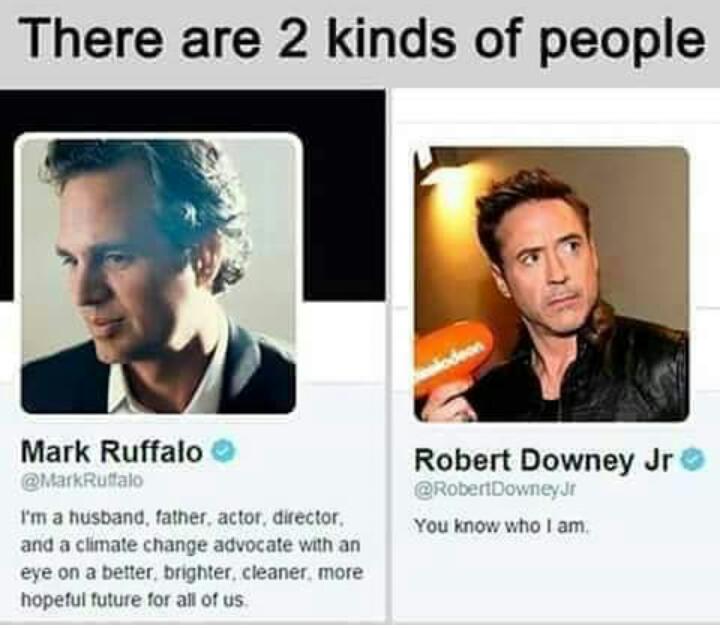720x628 pixels.
Task: Open the @MarkRuffalo handle link
Action: click(82, 481)
